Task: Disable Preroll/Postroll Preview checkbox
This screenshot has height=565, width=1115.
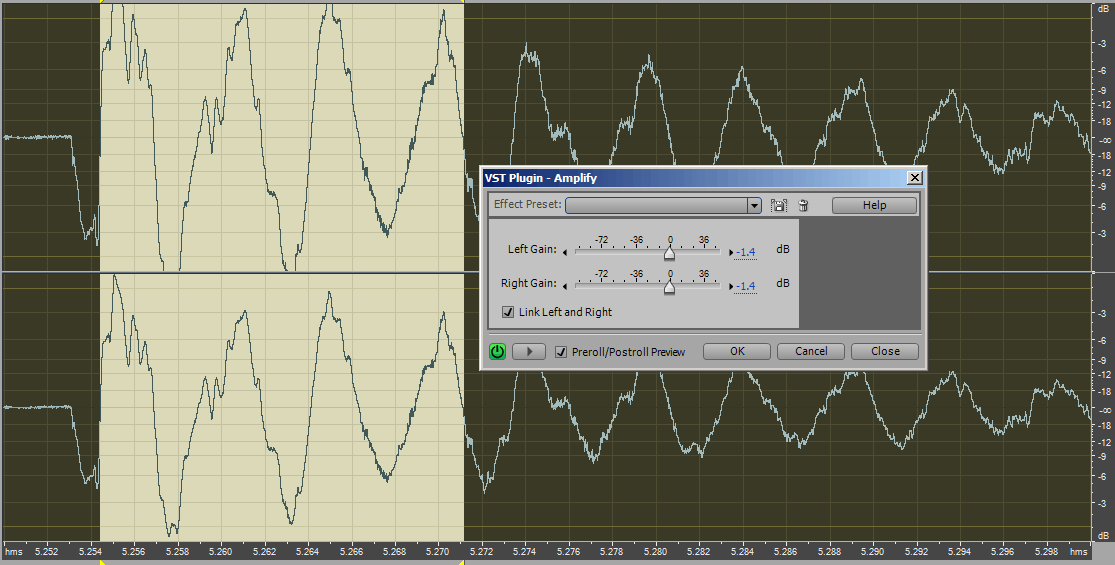Action: pyautogui.click(x=561, y=352)
